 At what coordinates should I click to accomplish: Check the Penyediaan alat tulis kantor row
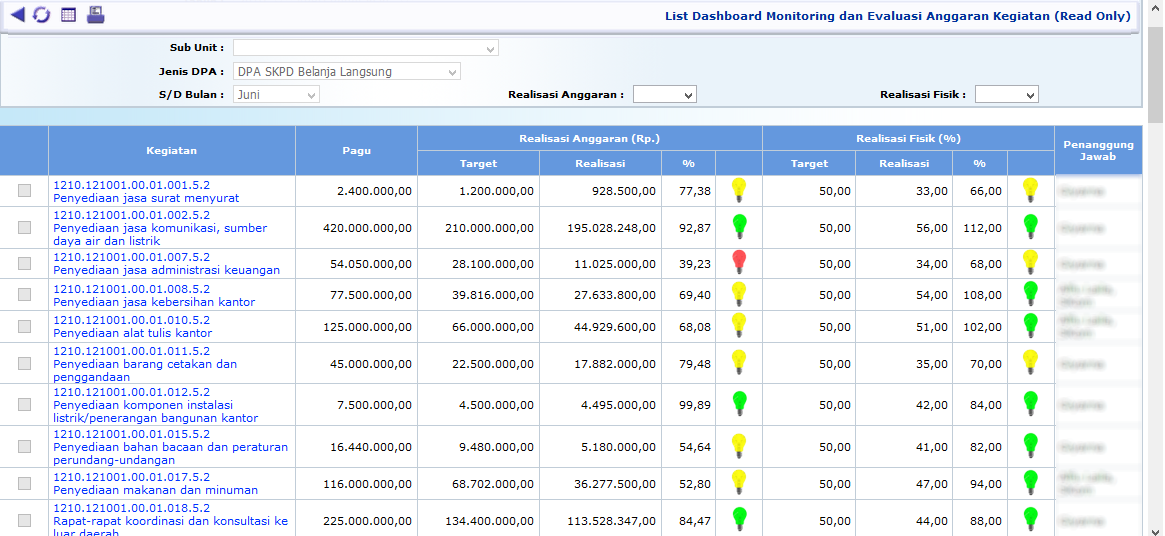point(24,327)
